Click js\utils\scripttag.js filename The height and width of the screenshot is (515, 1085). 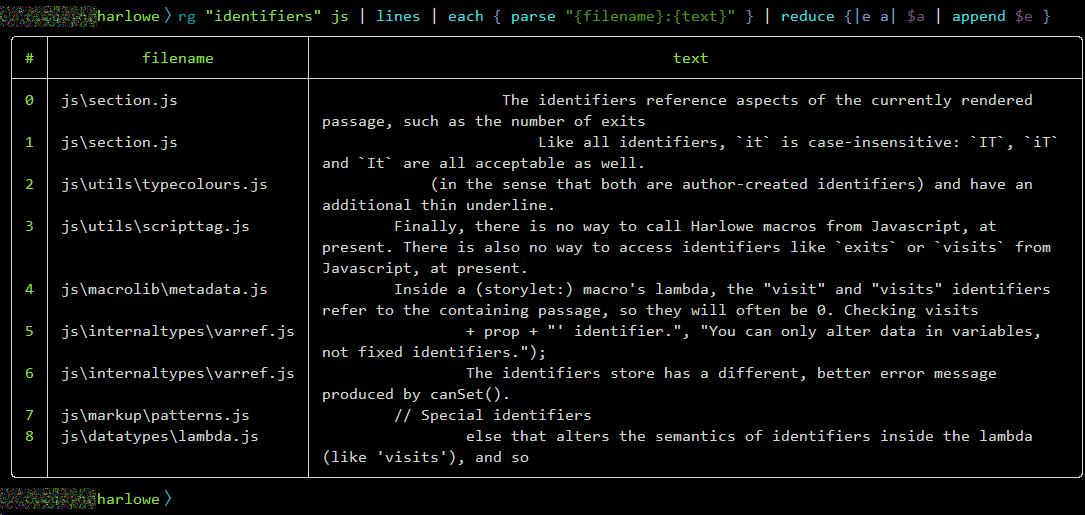(155, 226)
